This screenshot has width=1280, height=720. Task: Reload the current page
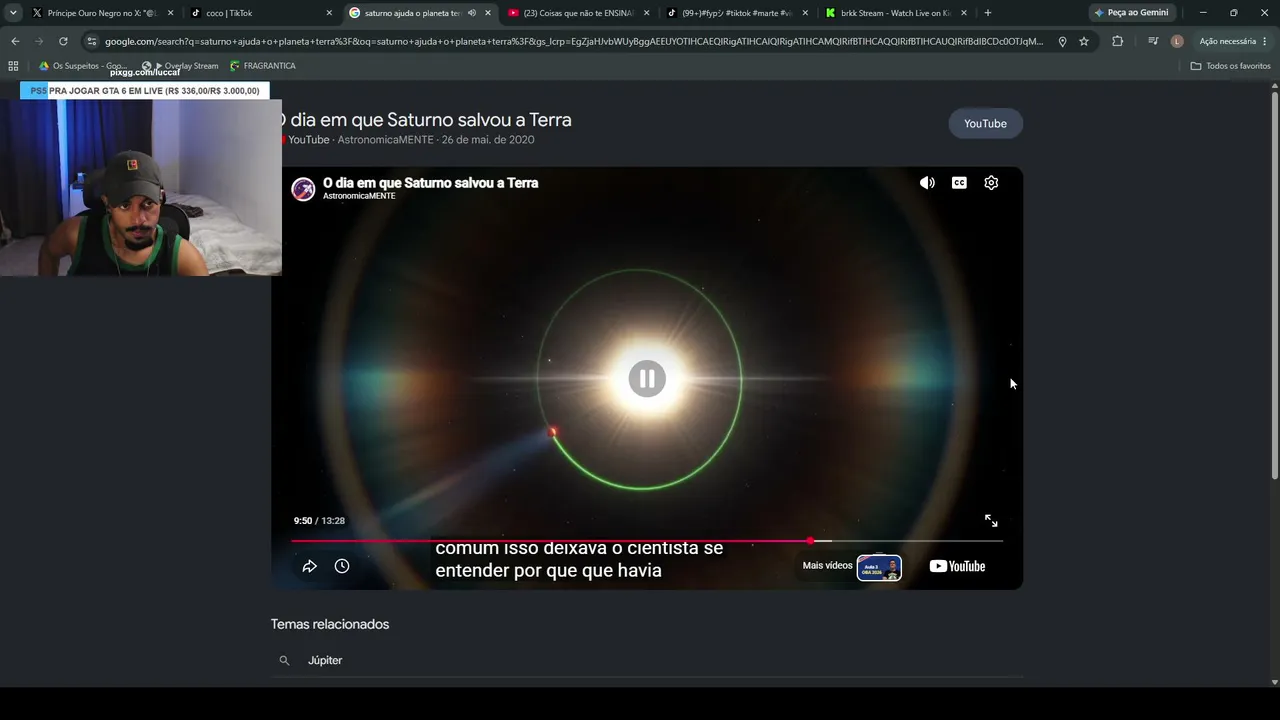(63, 41)
